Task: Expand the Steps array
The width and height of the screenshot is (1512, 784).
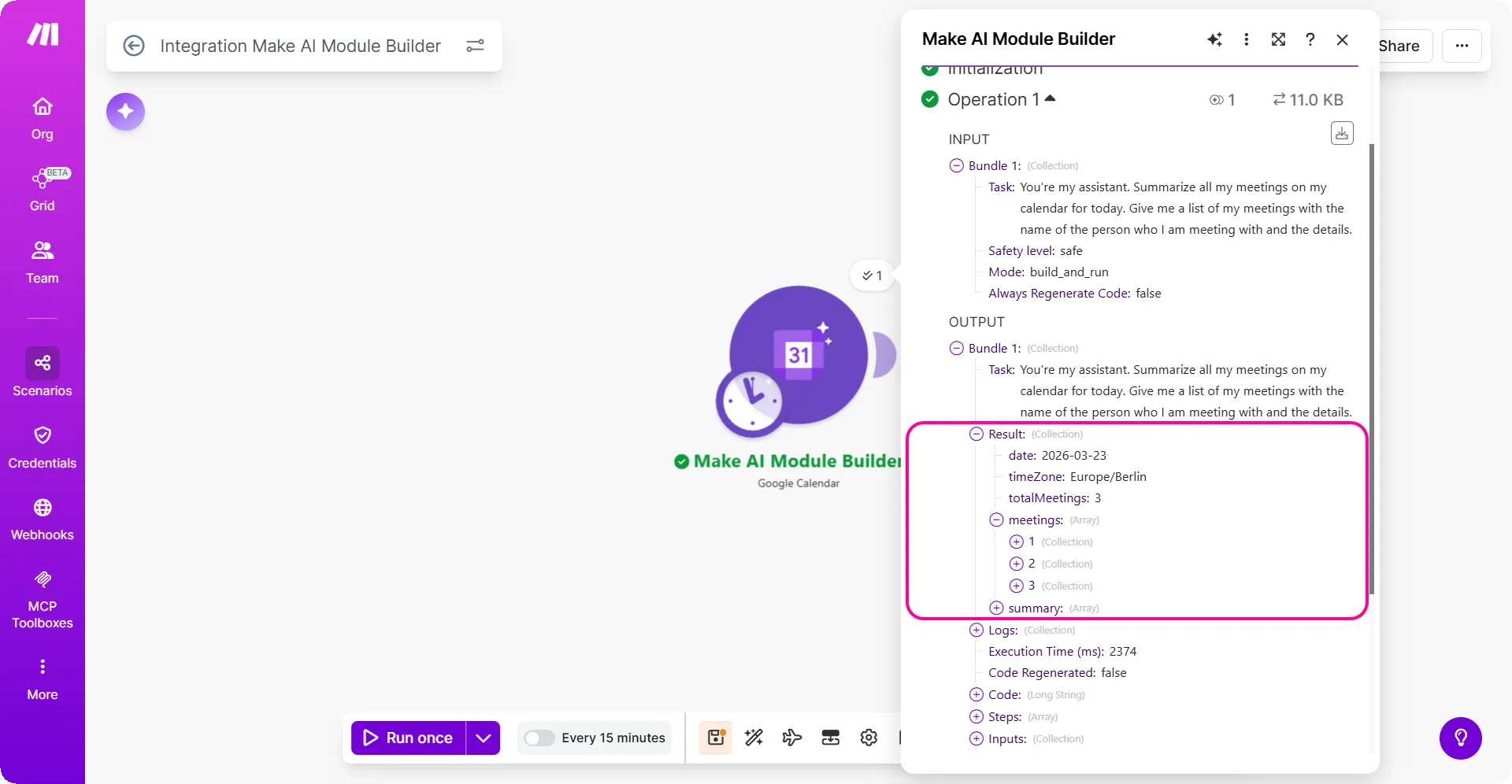Action: (x=976, y=716)
